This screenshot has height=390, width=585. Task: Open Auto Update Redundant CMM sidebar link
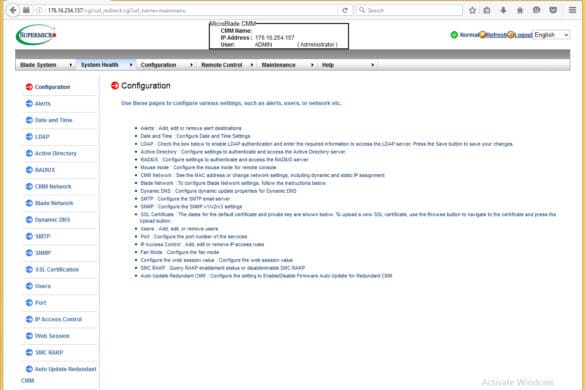click(59, 374)
